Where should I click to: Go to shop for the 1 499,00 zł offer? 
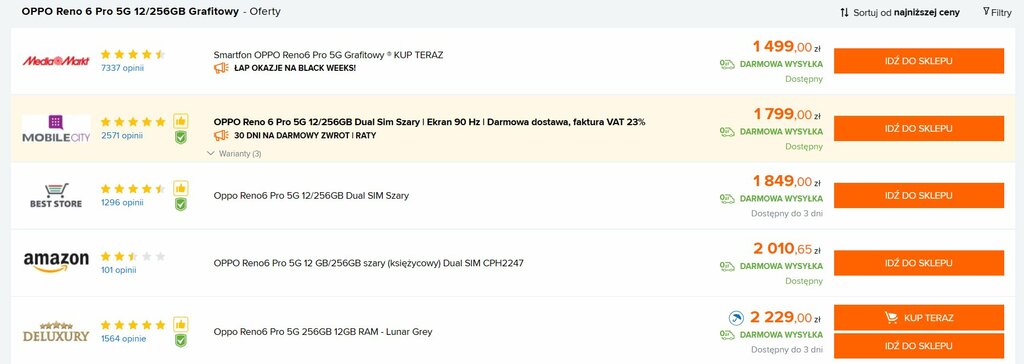(919, 61)
